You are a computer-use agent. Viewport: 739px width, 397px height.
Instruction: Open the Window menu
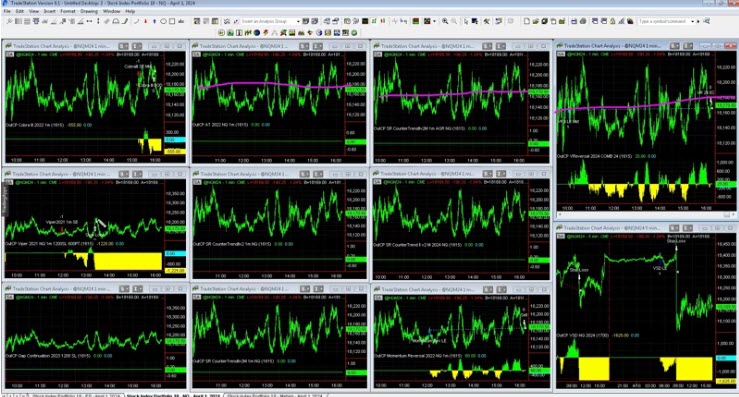click(x=112, y=11)
